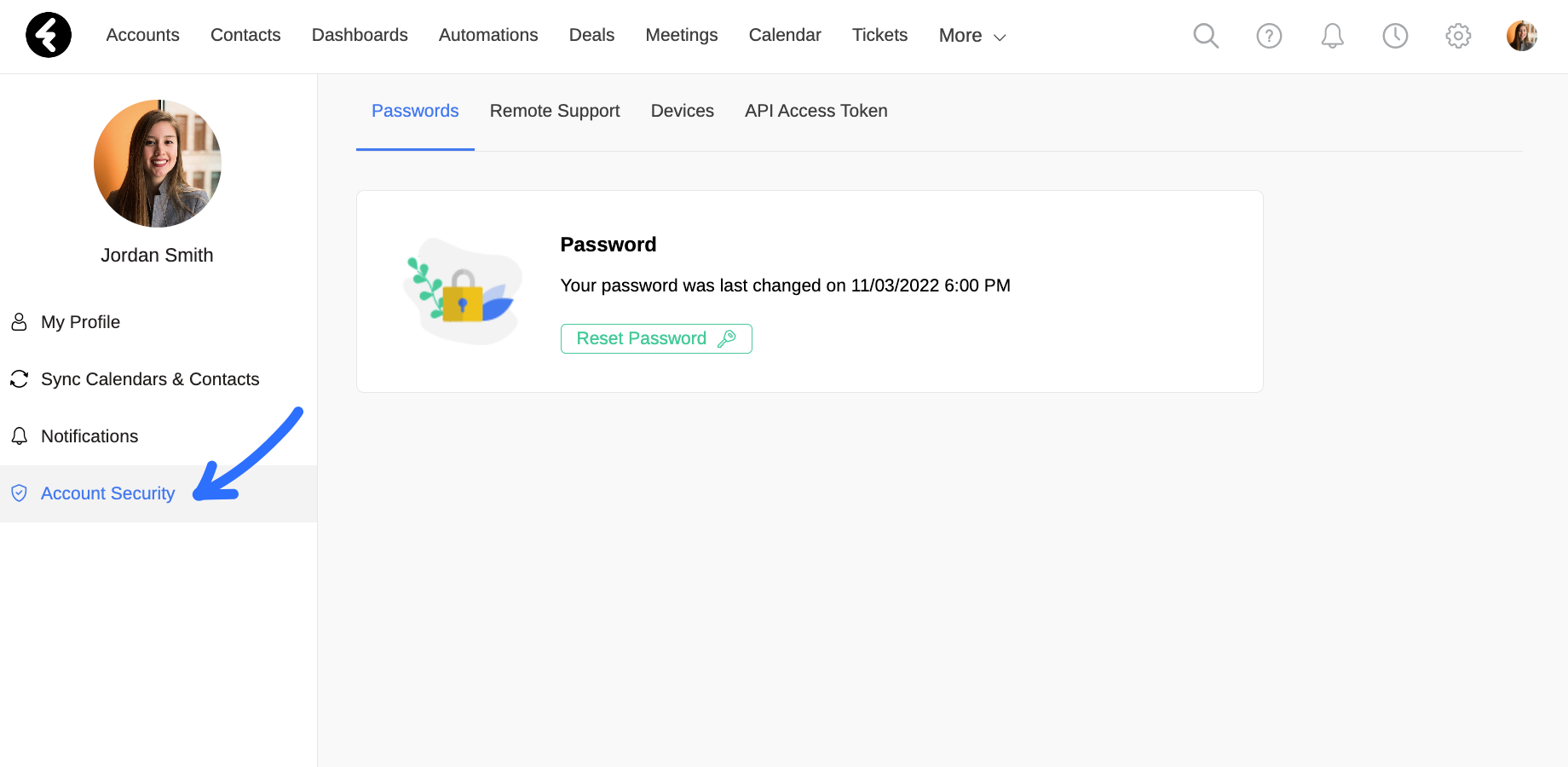
Task: Open the Contacts menu
Action: click(245, 35)
